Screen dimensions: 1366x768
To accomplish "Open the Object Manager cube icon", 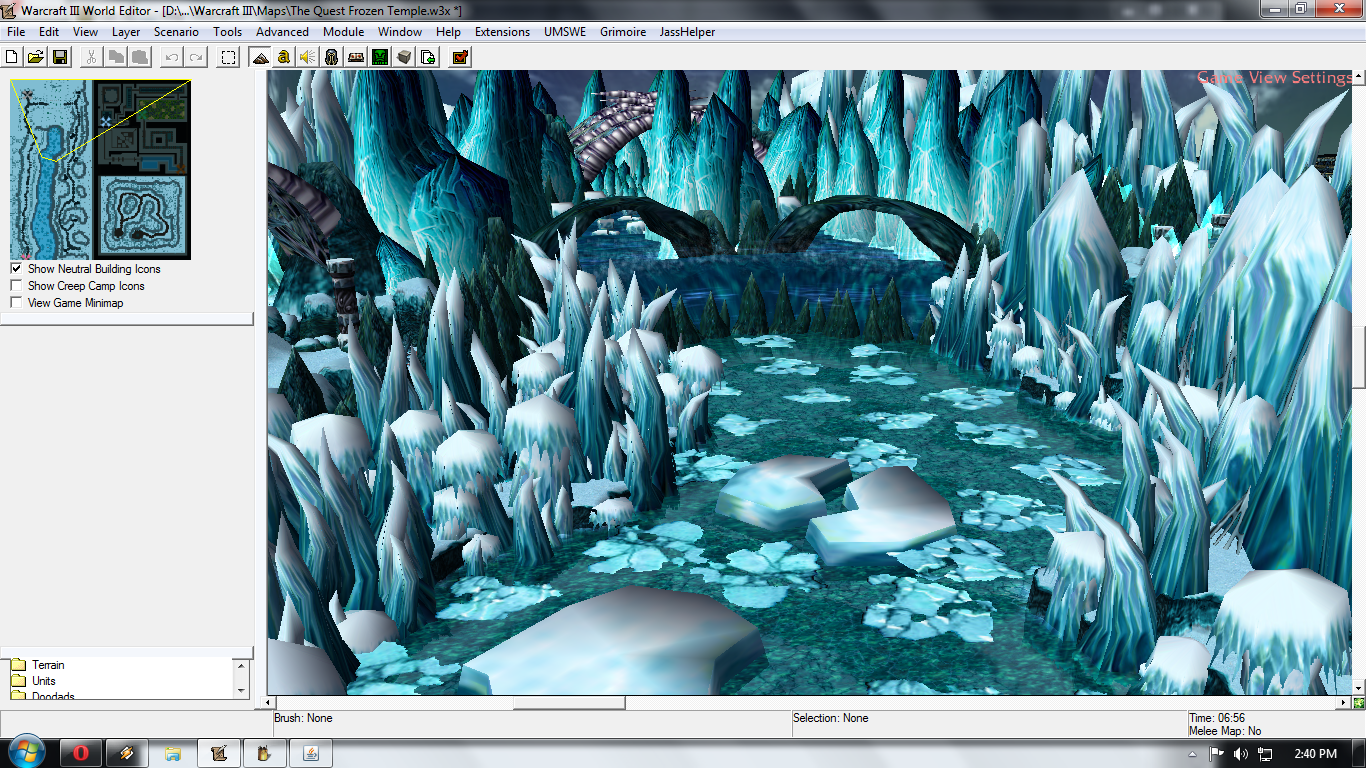I will pos(404,57).
